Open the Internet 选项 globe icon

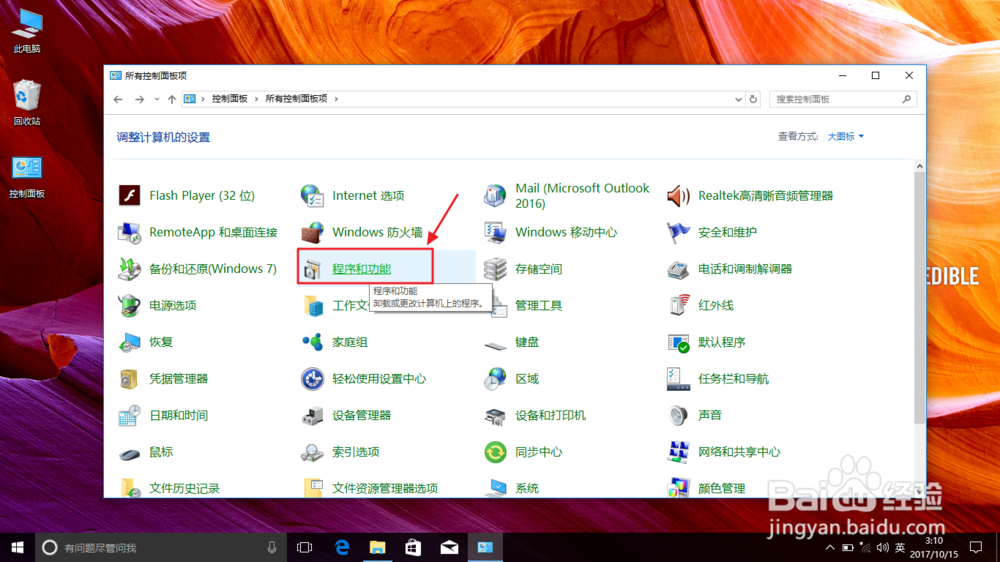312,195
